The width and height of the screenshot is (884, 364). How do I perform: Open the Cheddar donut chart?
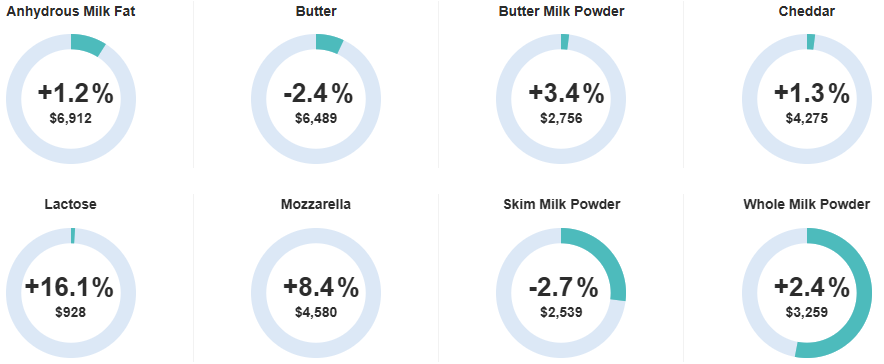pyautogui.click(x=807, y=99)
